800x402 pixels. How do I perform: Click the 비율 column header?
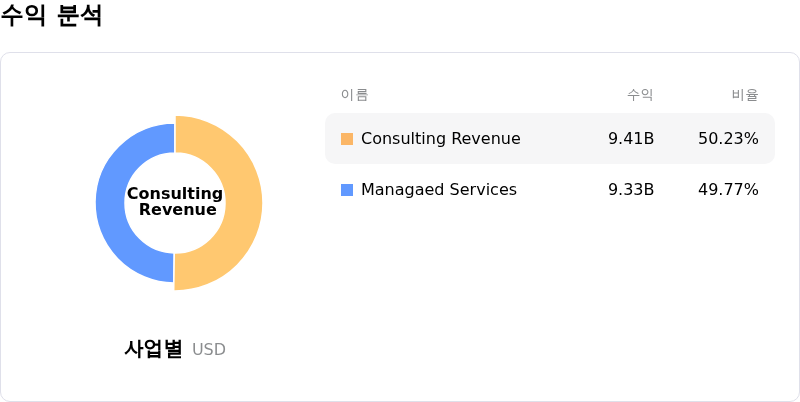pyautogui.click(x=745, y=95)
